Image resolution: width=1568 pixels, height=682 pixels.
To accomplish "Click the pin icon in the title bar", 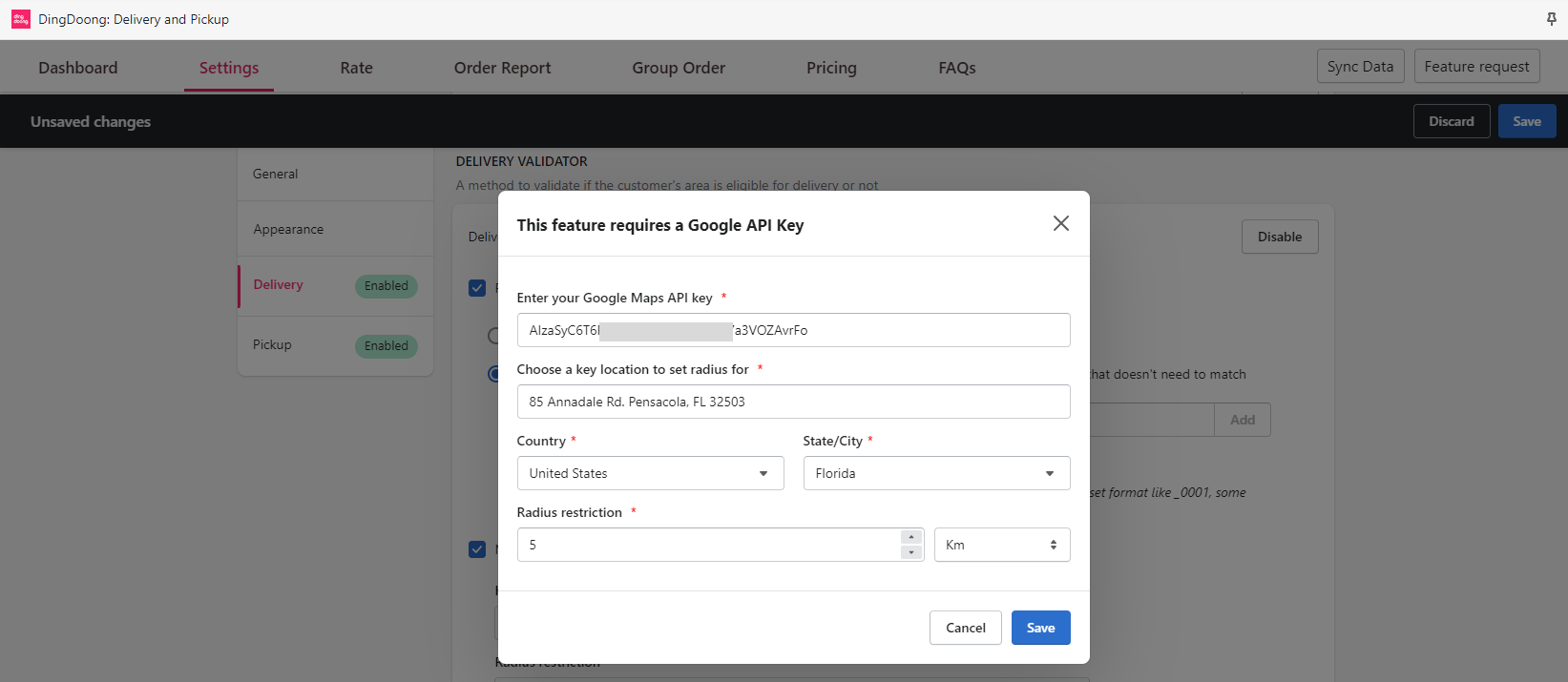I will tap(1551, 19).
